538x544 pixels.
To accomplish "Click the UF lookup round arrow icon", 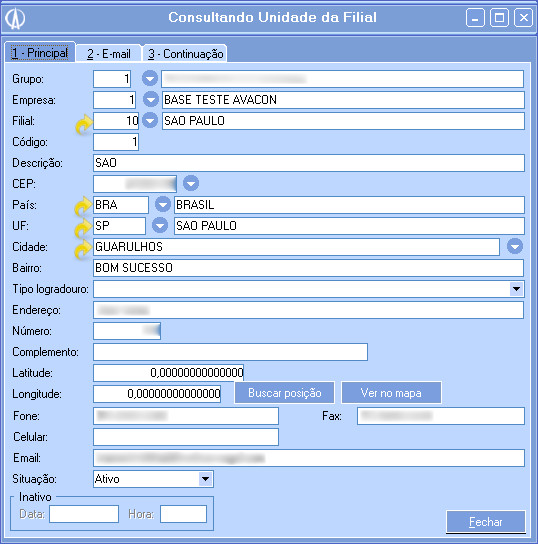I will pos(160,226).
